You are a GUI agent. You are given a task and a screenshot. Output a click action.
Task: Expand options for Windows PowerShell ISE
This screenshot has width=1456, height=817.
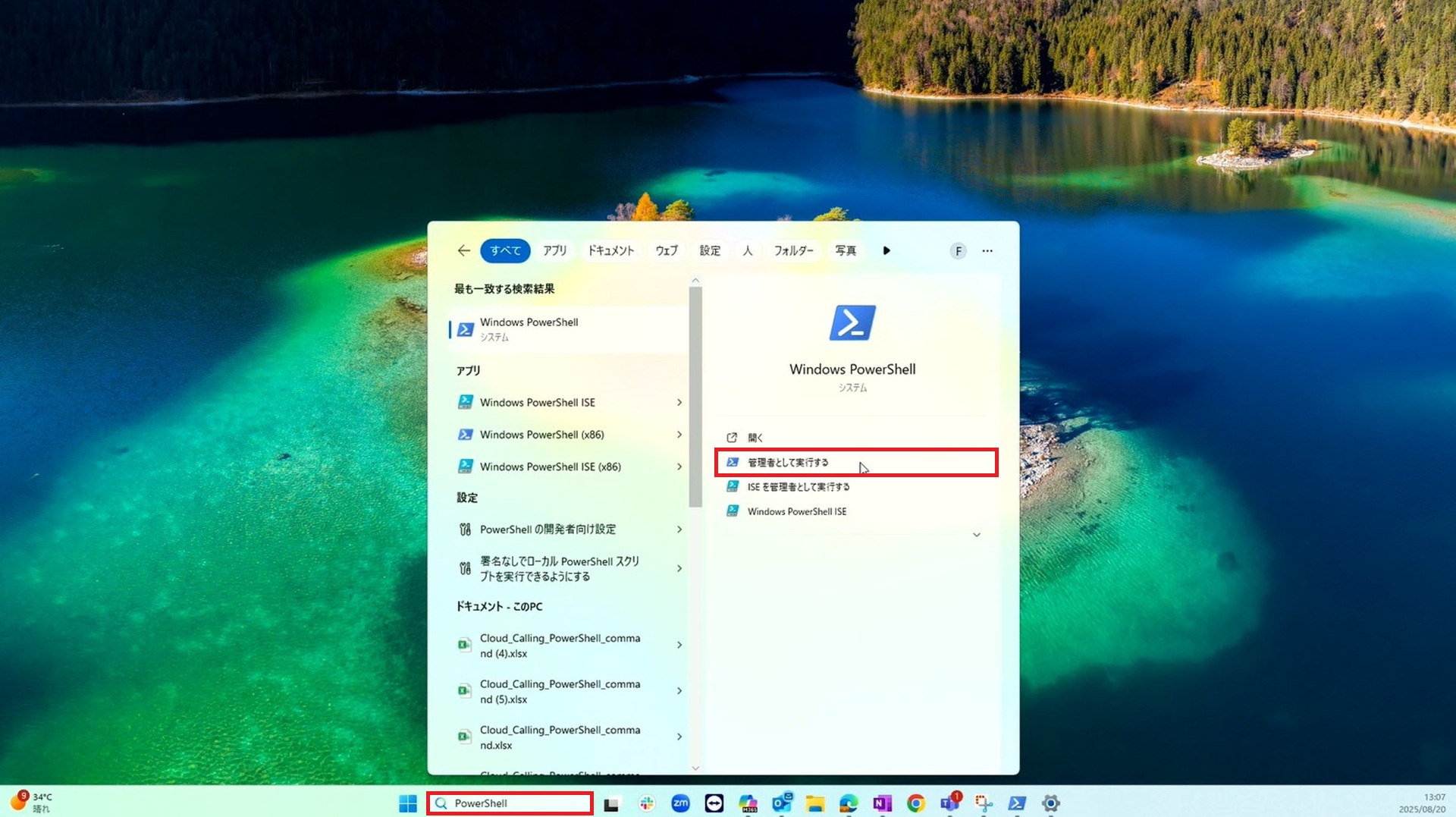[x=679, y=403]
